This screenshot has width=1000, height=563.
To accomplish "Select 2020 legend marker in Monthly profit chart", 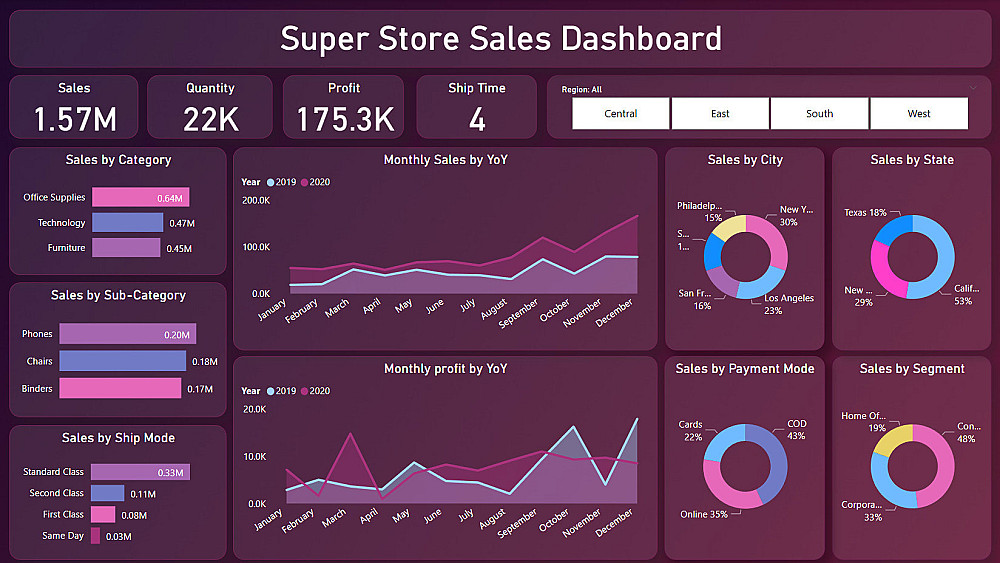I will pos(305,391).
